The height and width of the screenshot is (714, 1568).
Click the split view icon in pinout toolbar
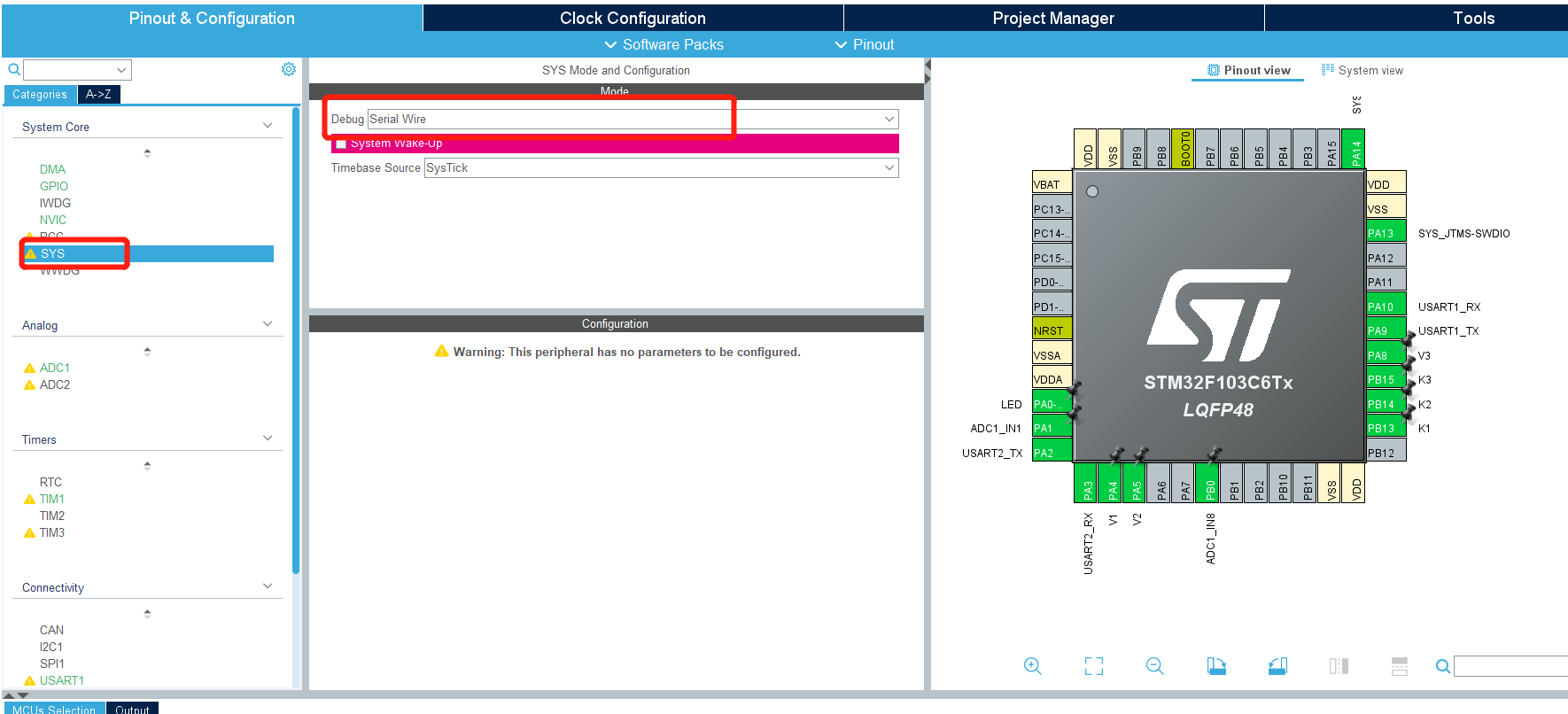point(1339,666)
